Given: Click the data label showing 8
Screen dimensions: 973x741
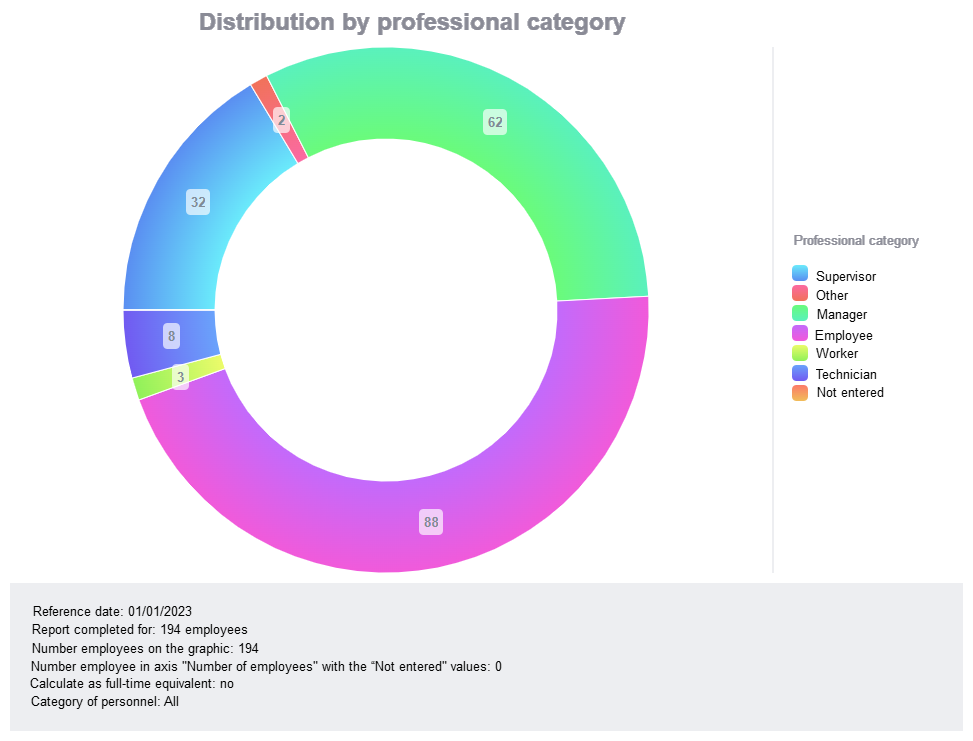Looking at the screenshot, I should click(x=172, y=336).
